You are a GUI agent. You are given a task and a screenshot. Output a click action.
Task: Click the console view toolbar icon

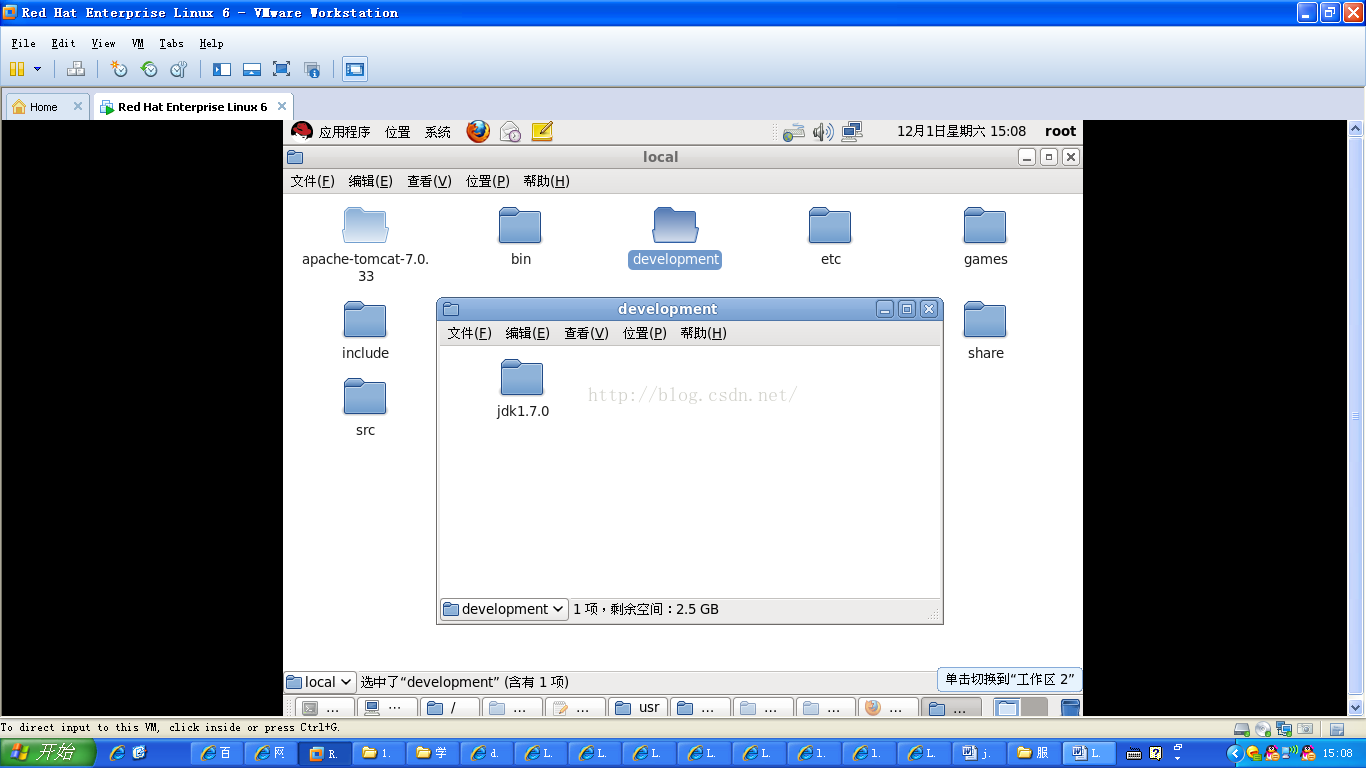[355, 69]
